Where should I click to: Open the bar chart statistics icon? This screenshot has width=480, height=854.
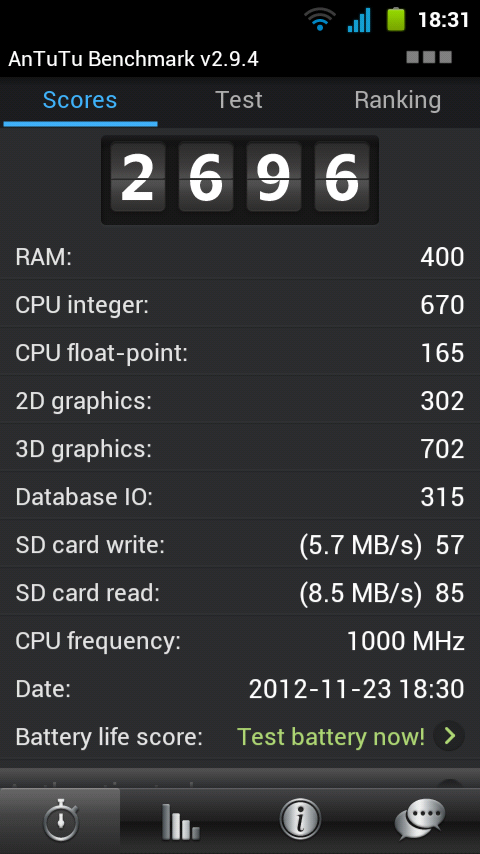(x=180, y=821)
